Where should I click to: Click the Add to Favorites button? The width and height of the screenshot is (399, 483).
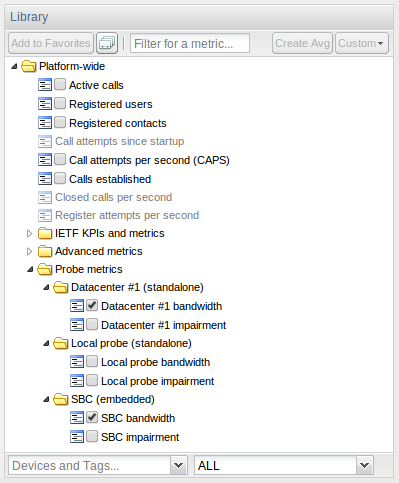click(51, 43)
